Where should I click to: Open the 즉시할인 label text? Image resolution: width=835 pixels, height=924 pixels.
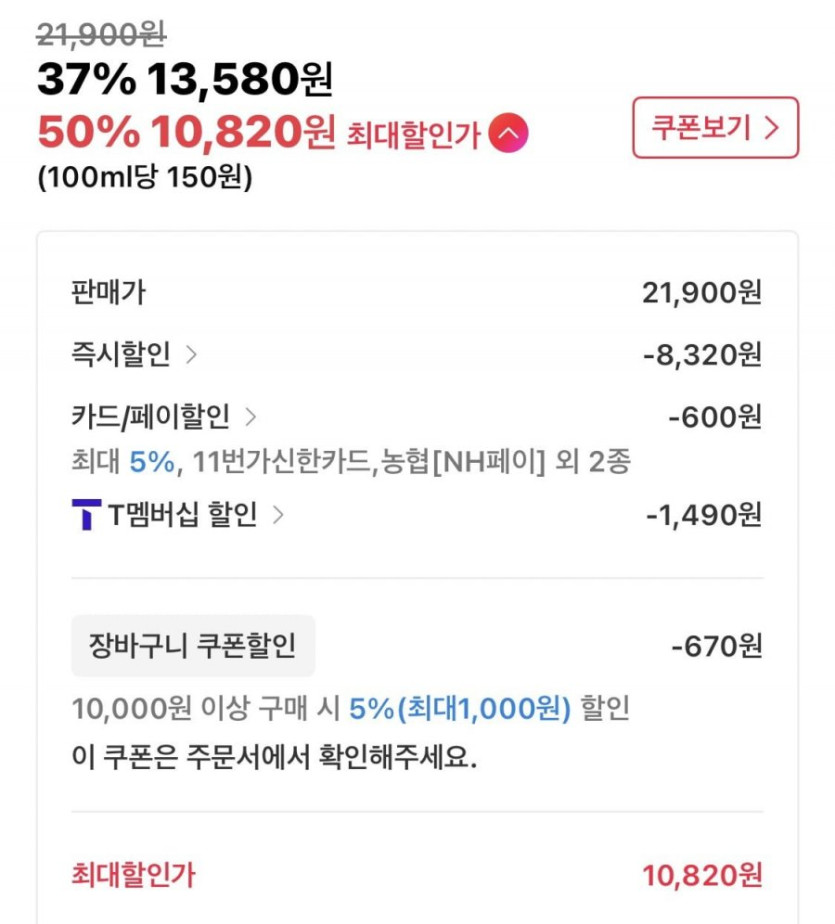pyautogui.click(x=121, y=354)
